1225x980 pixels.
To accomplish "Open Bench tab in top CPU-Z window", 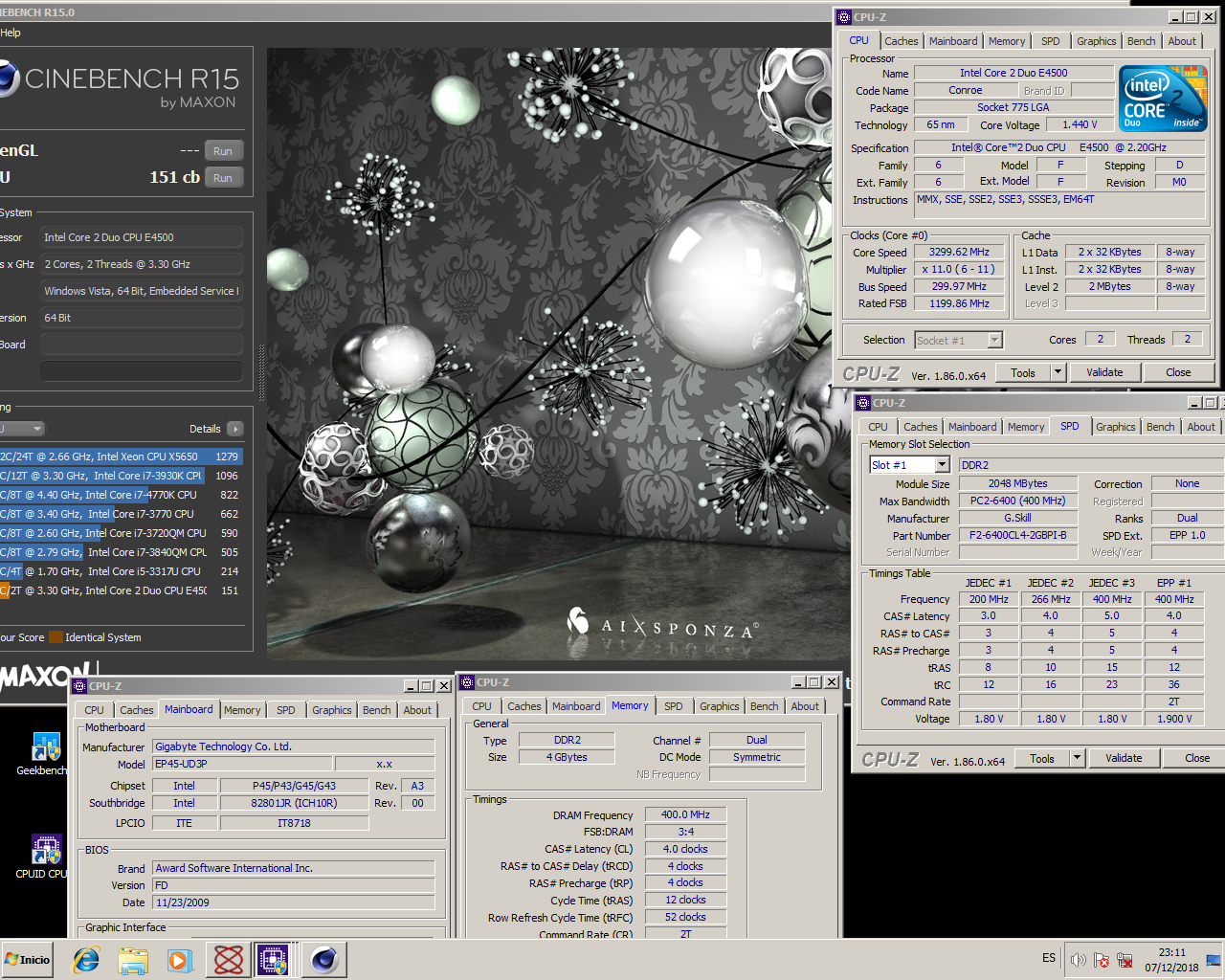I will pyautogui.click(x=1141, y=41).
